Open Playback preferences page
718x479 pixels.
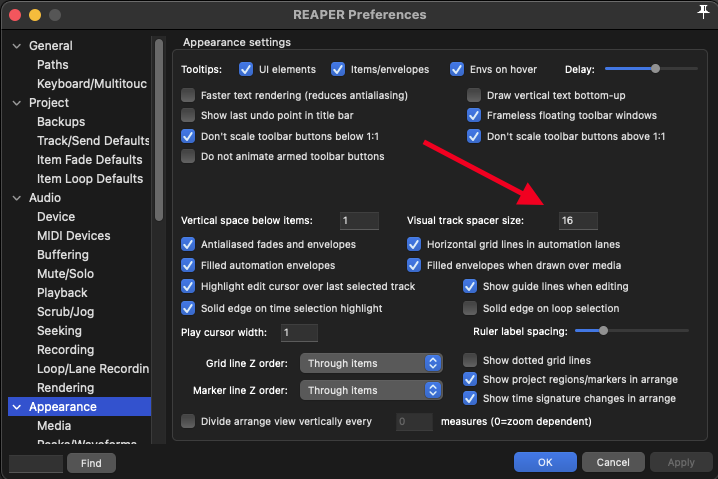pyautogui.click(x=62, y=293)
